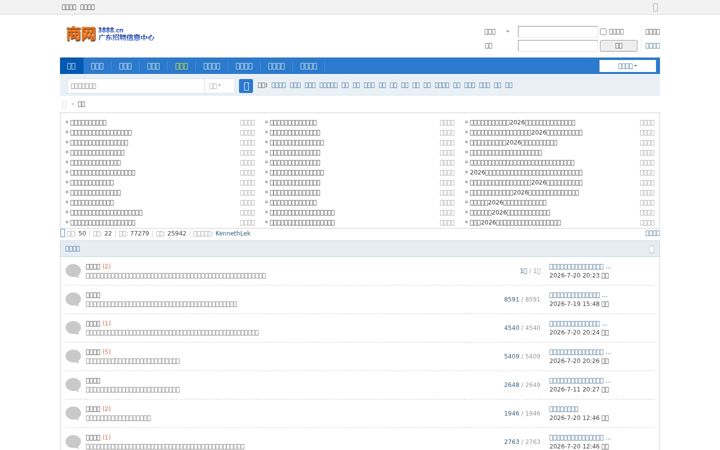The height and width of the screenshot is (450, 720).
Task: Open the white dropdown button at the right end of the blue nav bar
Action: pos(627,66)
